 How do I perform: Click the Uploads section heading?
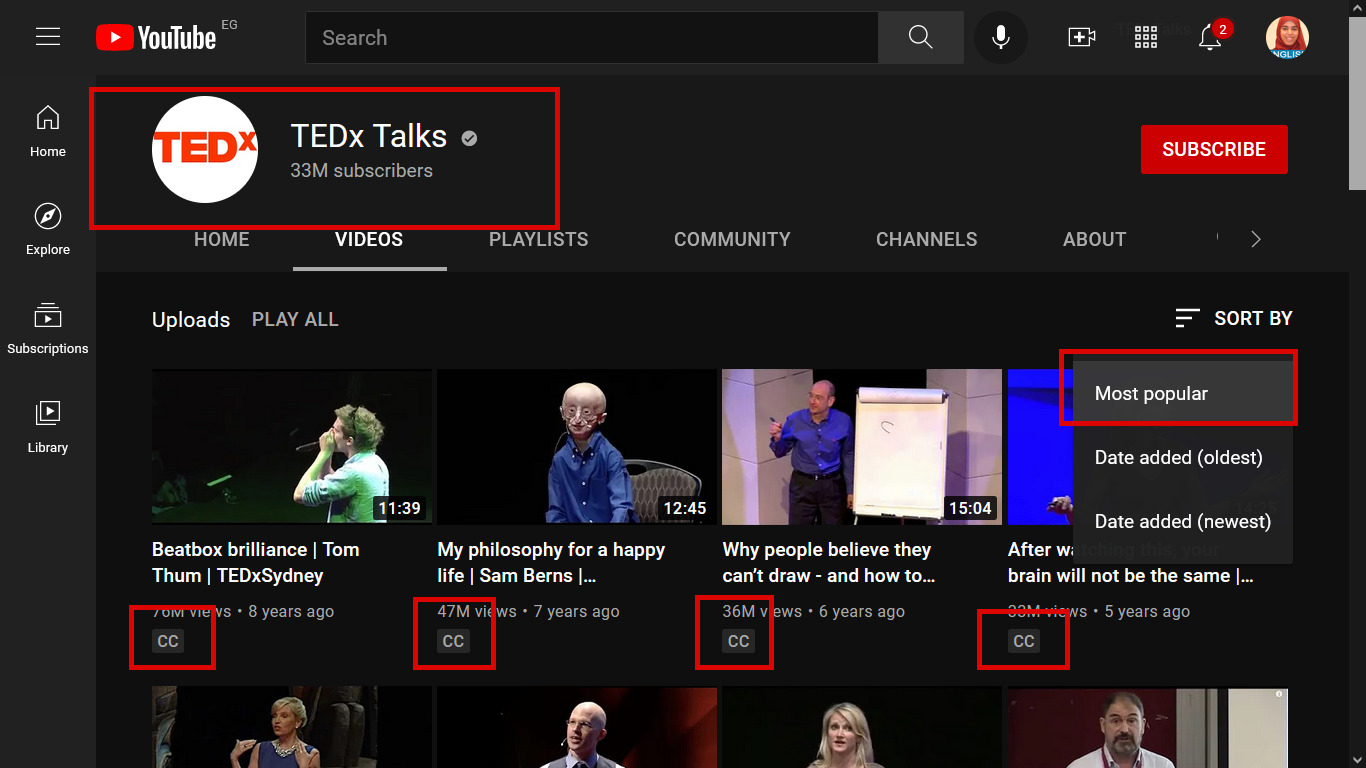click(x=191, y=320)
